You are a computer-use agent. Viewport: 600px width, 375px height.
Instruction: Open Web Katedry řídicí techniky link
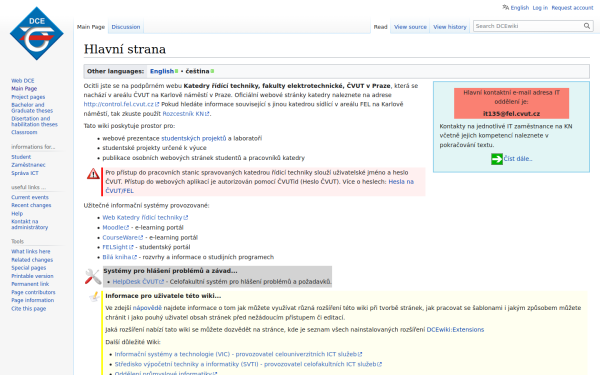145,217
